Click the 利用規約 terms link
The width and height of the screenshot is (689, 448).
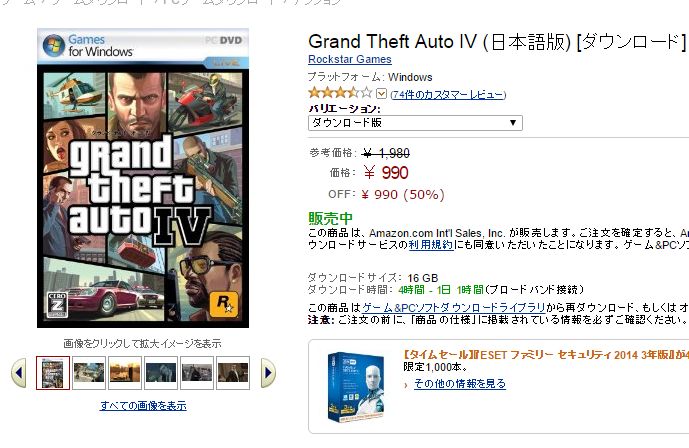click(x=431, y=245)
